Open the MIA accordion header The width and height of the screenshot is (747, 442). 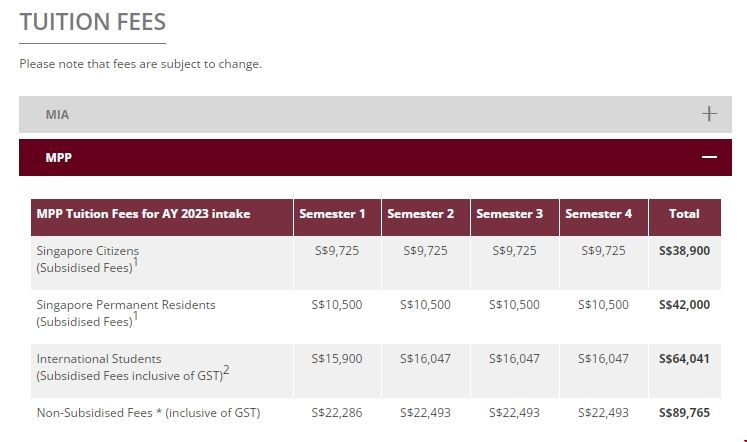point(58,114)
